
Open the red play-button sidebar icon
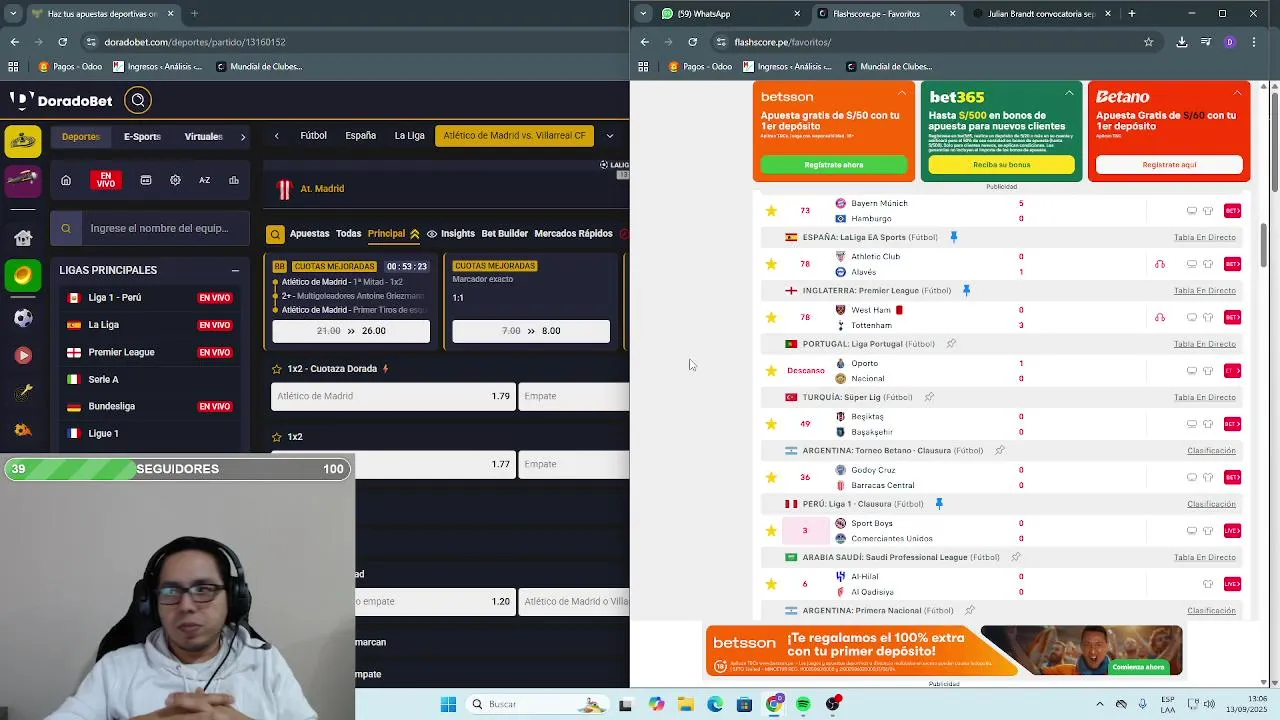23,355
